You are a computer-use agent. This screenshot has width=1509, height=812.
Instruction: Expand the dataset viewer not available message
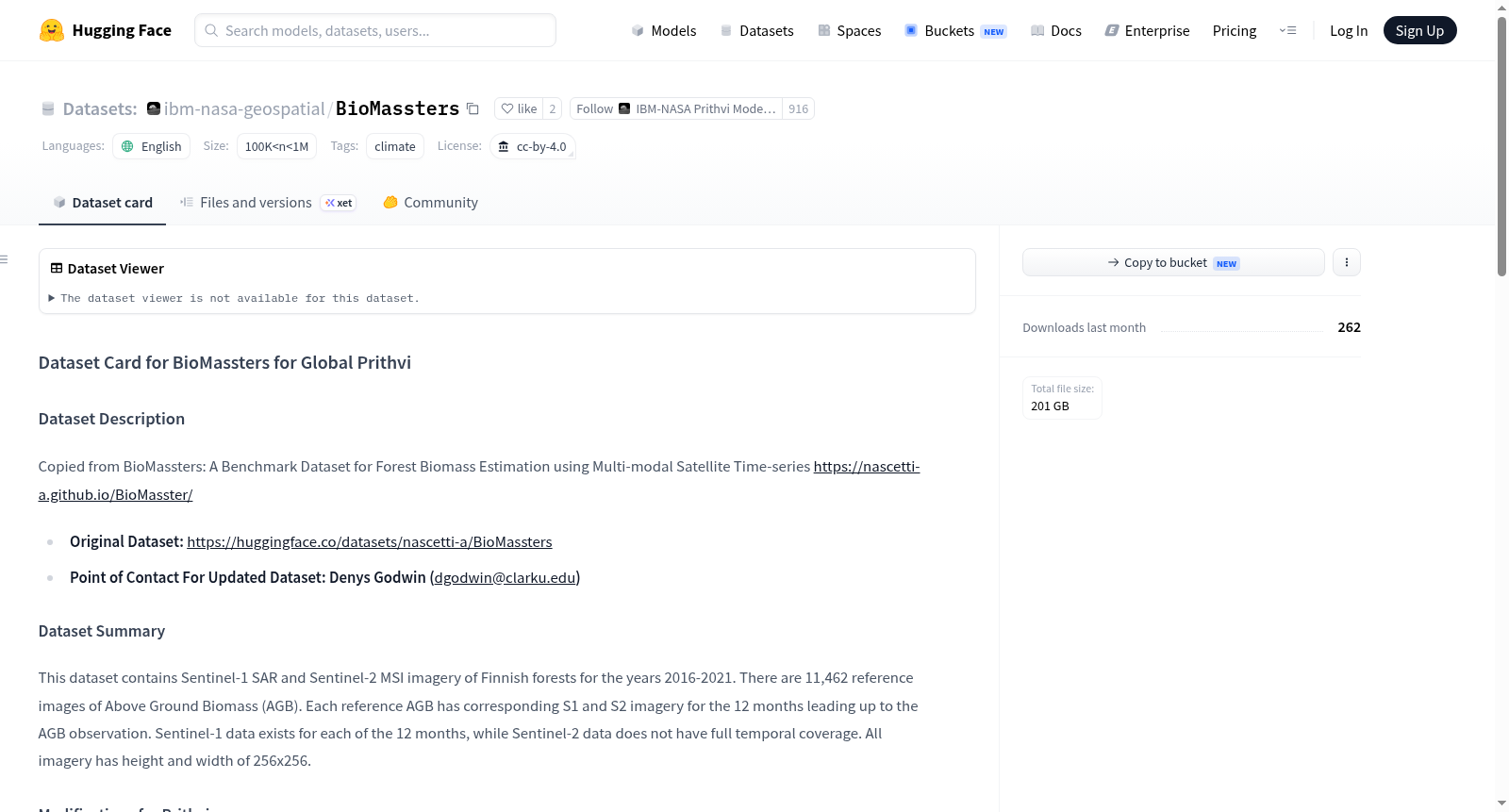click(234, 298)
